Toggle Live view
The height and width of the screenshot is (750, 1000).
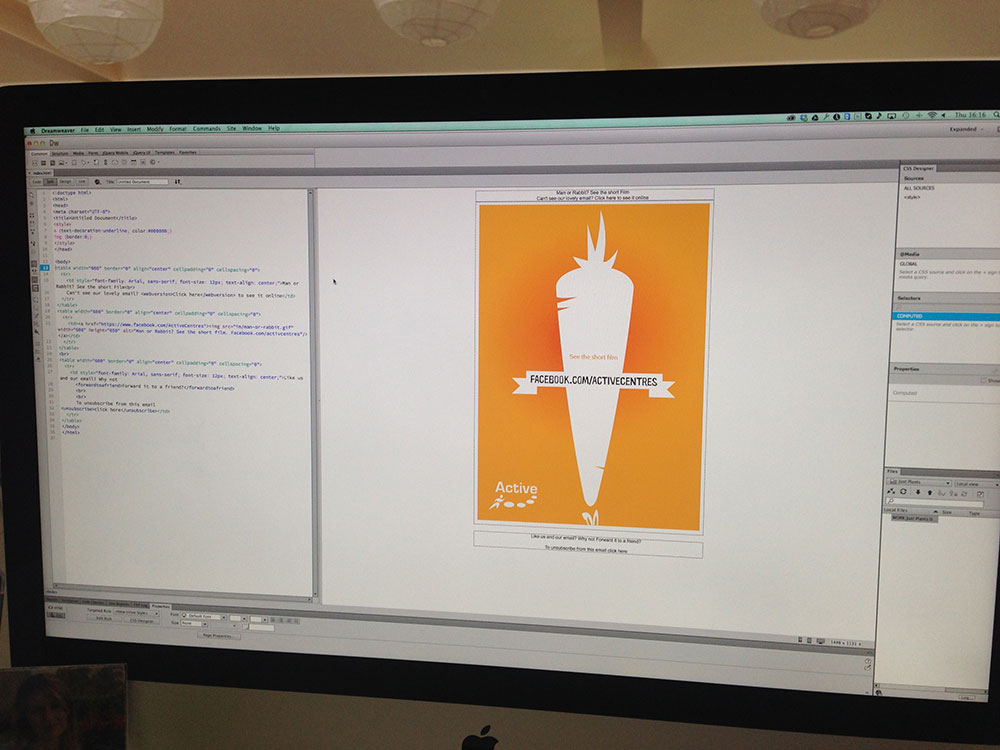point(82,182)
